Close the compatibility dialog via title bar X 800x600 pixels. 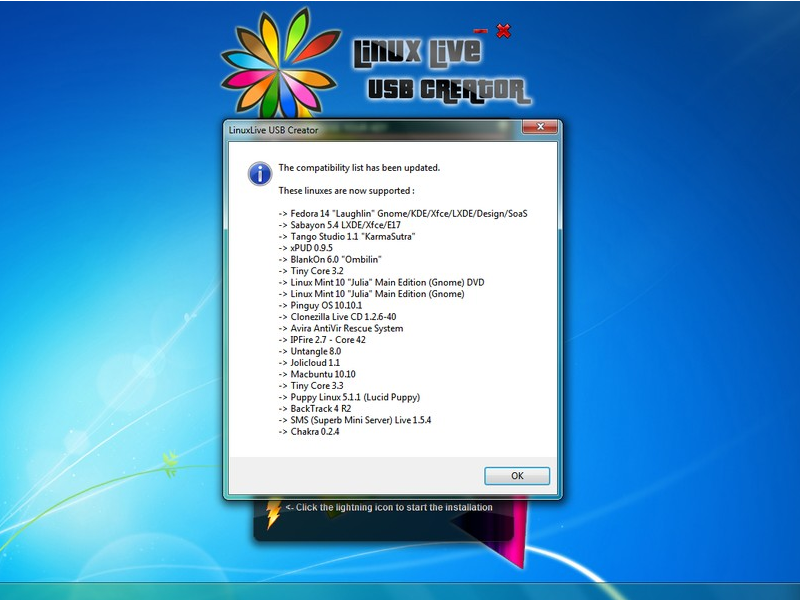tap(538, 128)
